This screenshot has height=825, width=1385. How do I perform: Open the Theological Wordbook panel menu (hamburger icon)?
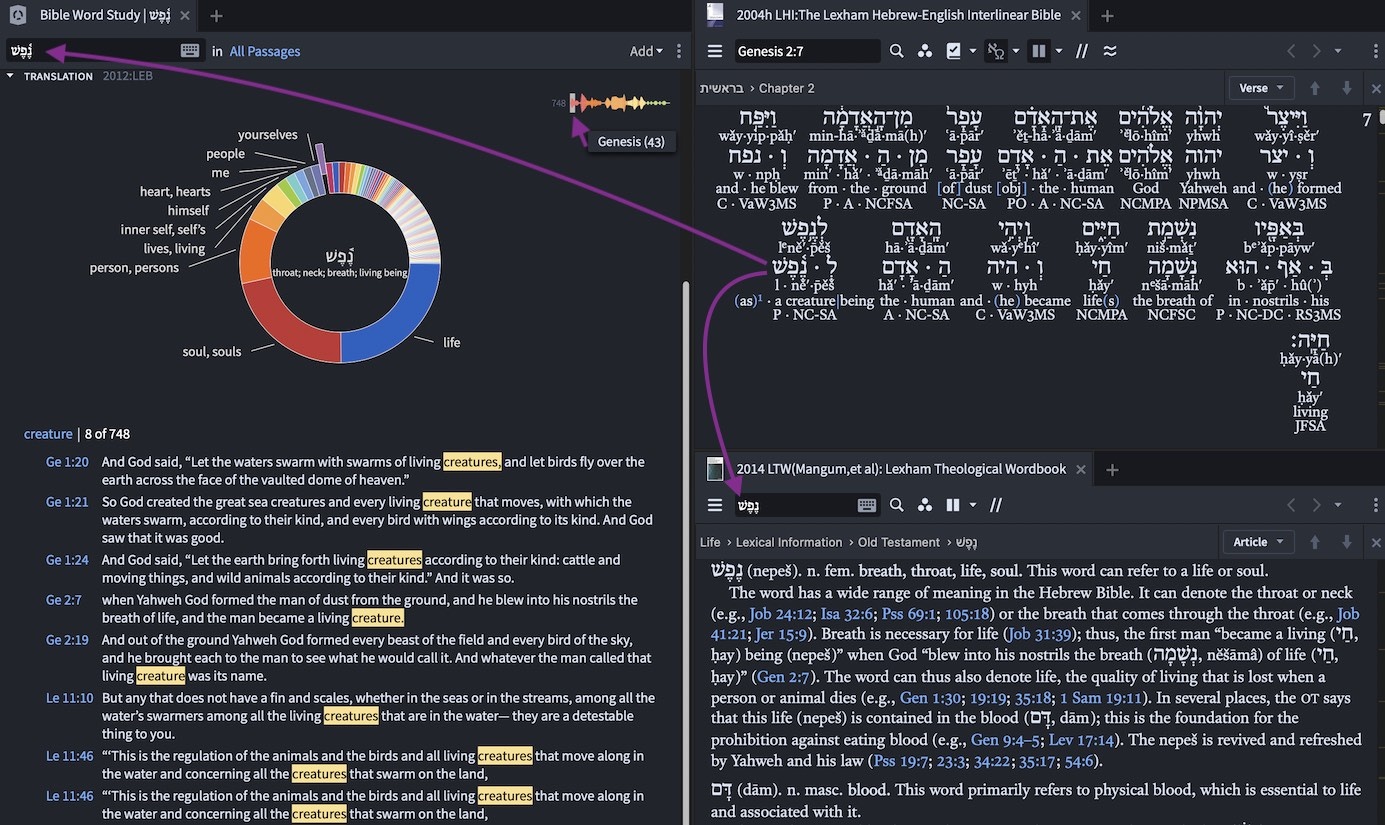pos(715,505)
